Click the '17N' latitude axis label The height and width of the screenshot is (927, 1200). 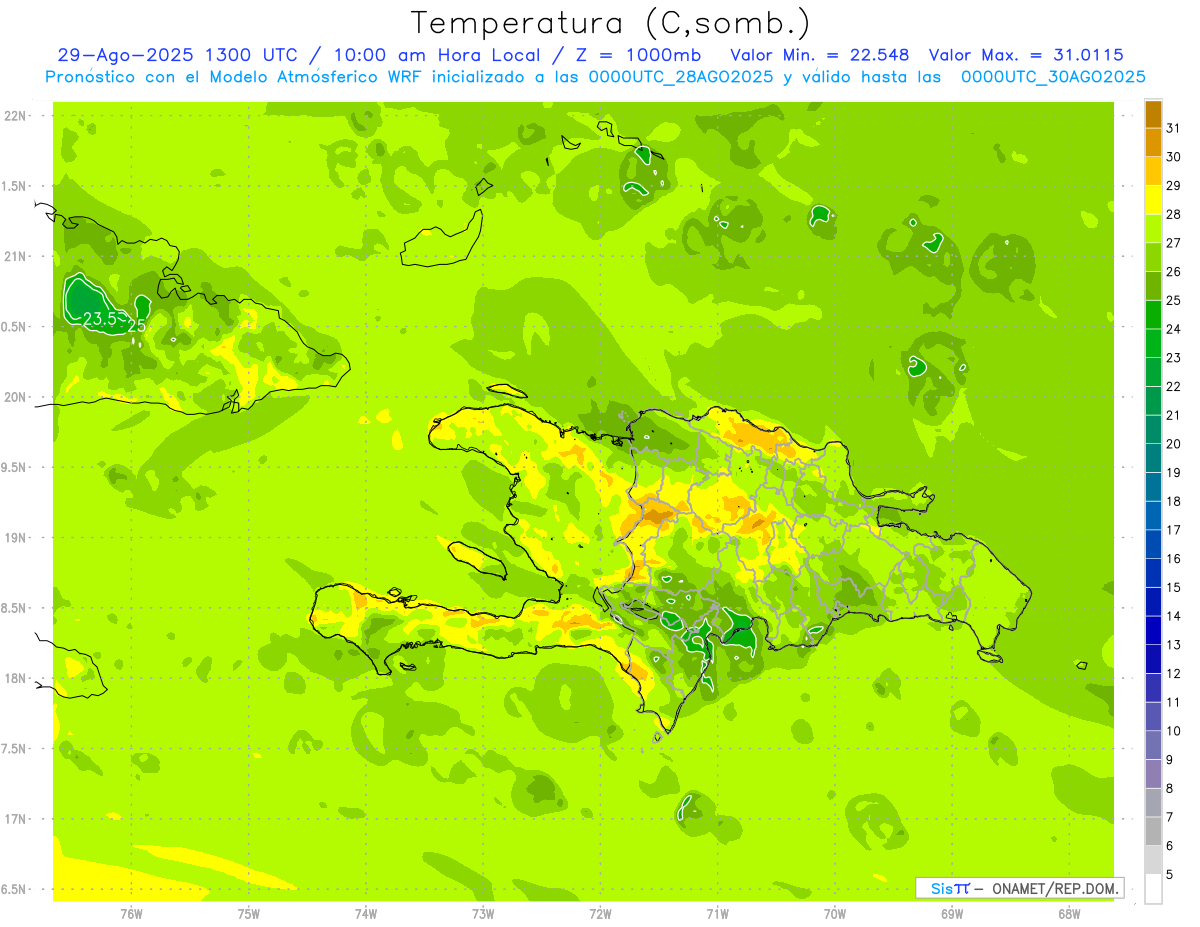[16, 819]
